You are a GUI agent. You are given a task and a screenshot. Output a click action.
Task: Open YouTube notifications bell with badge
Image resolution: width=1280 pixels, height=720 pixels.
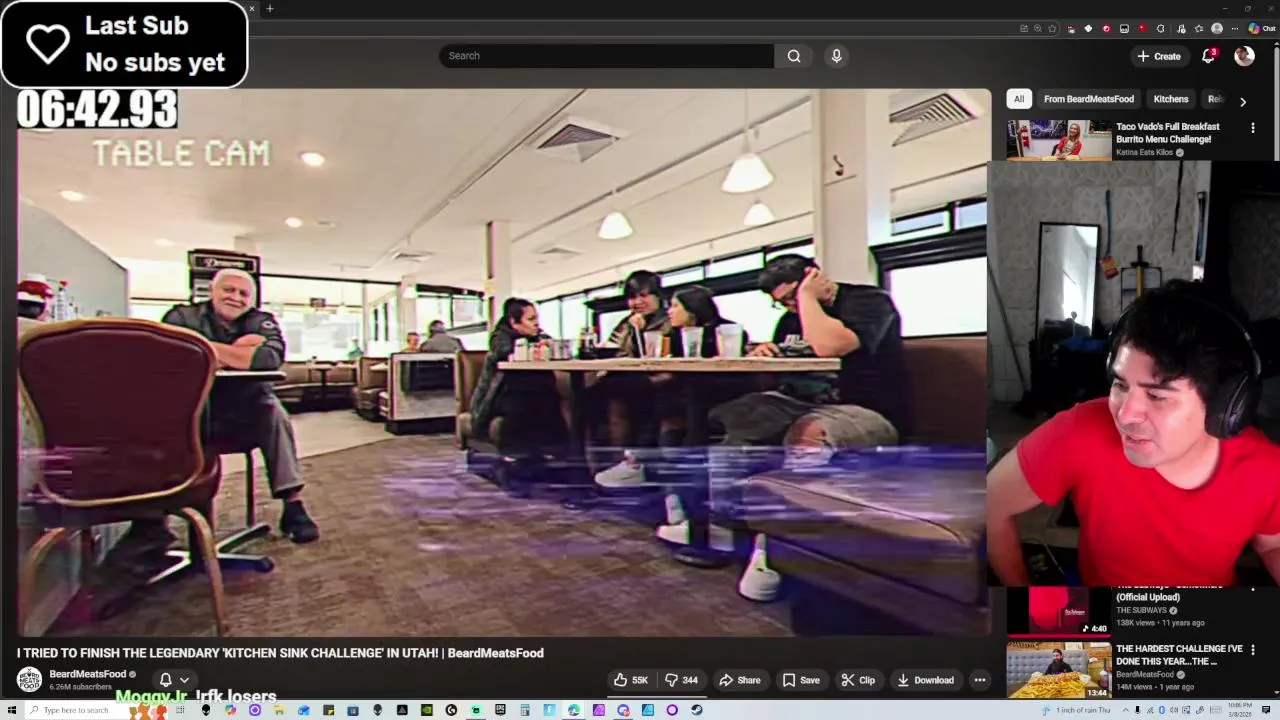pyautogui.click(x=1208, y=56)
